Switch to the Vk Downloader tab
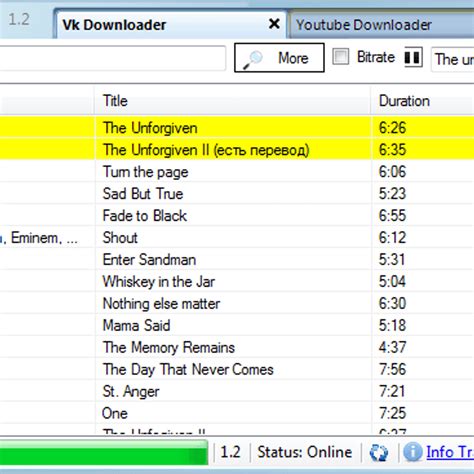 170,25
